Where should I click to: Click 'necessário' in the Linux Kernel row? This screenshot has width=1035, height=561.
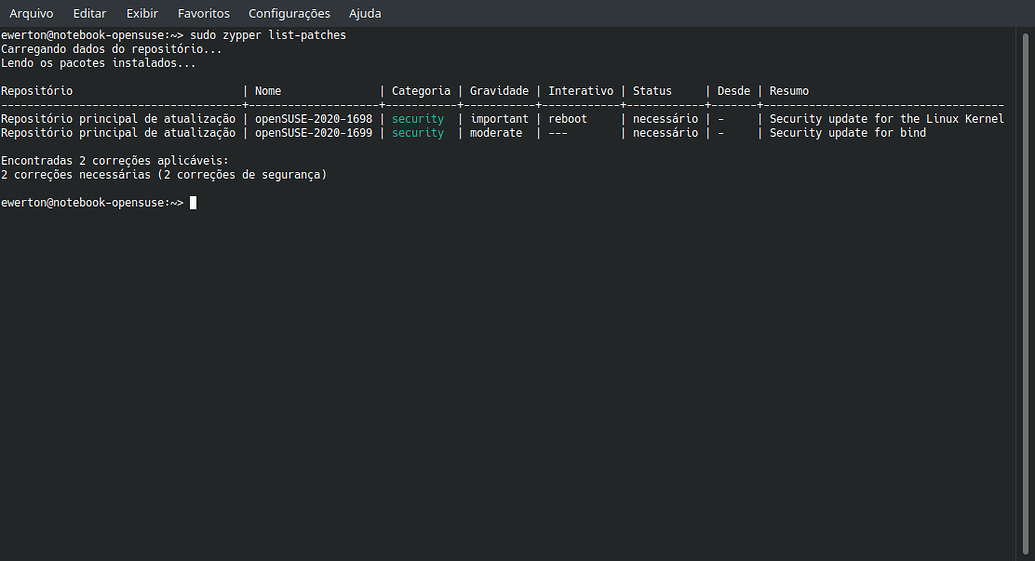[665, 119]
